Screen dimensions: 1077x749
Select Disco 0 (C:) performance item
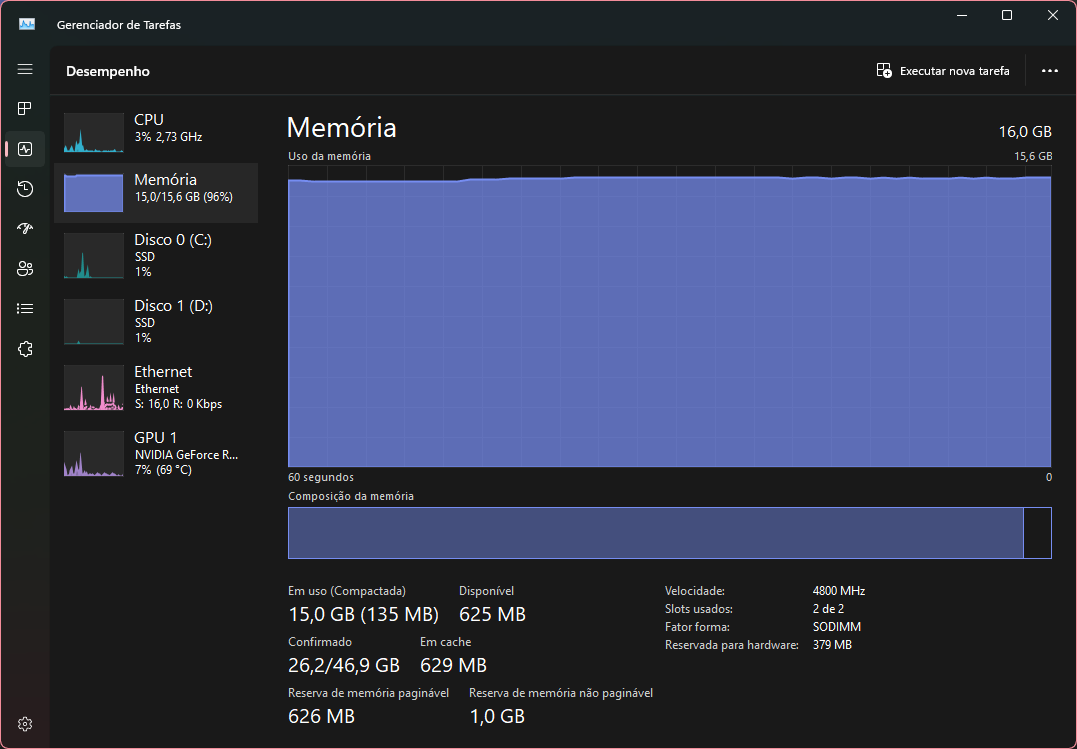[x=156, y=255]
